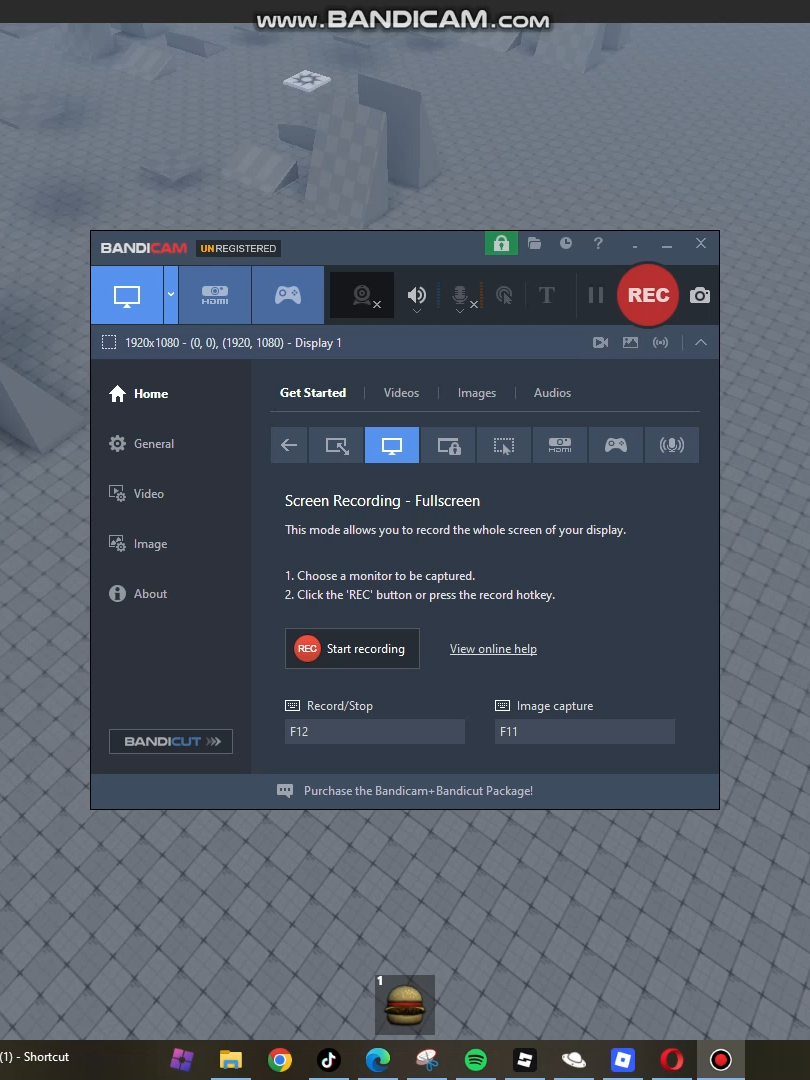Switch to the Audios tab

tap(552, 393)
